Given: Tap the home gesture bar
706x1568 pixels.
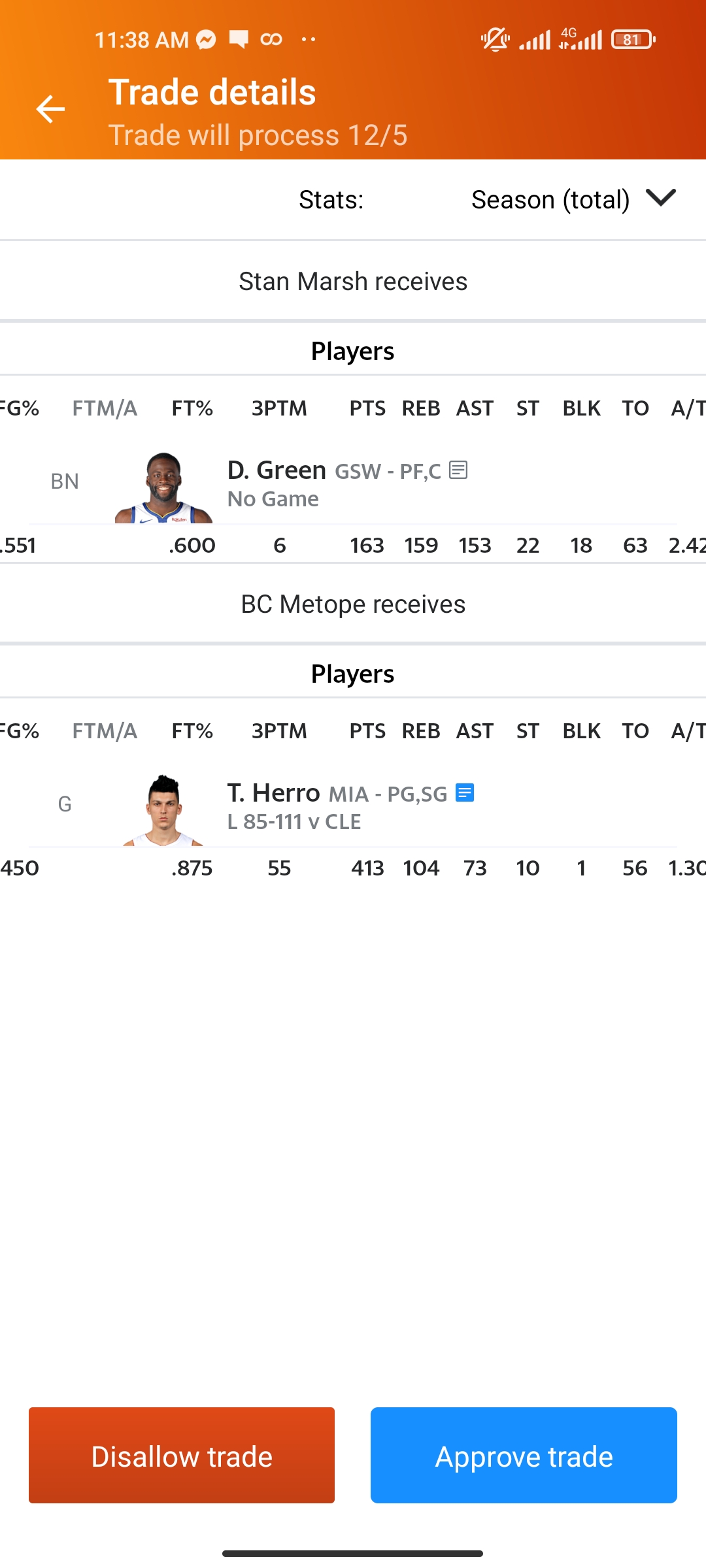Looking at the screenshot, I should point(353,1554).
